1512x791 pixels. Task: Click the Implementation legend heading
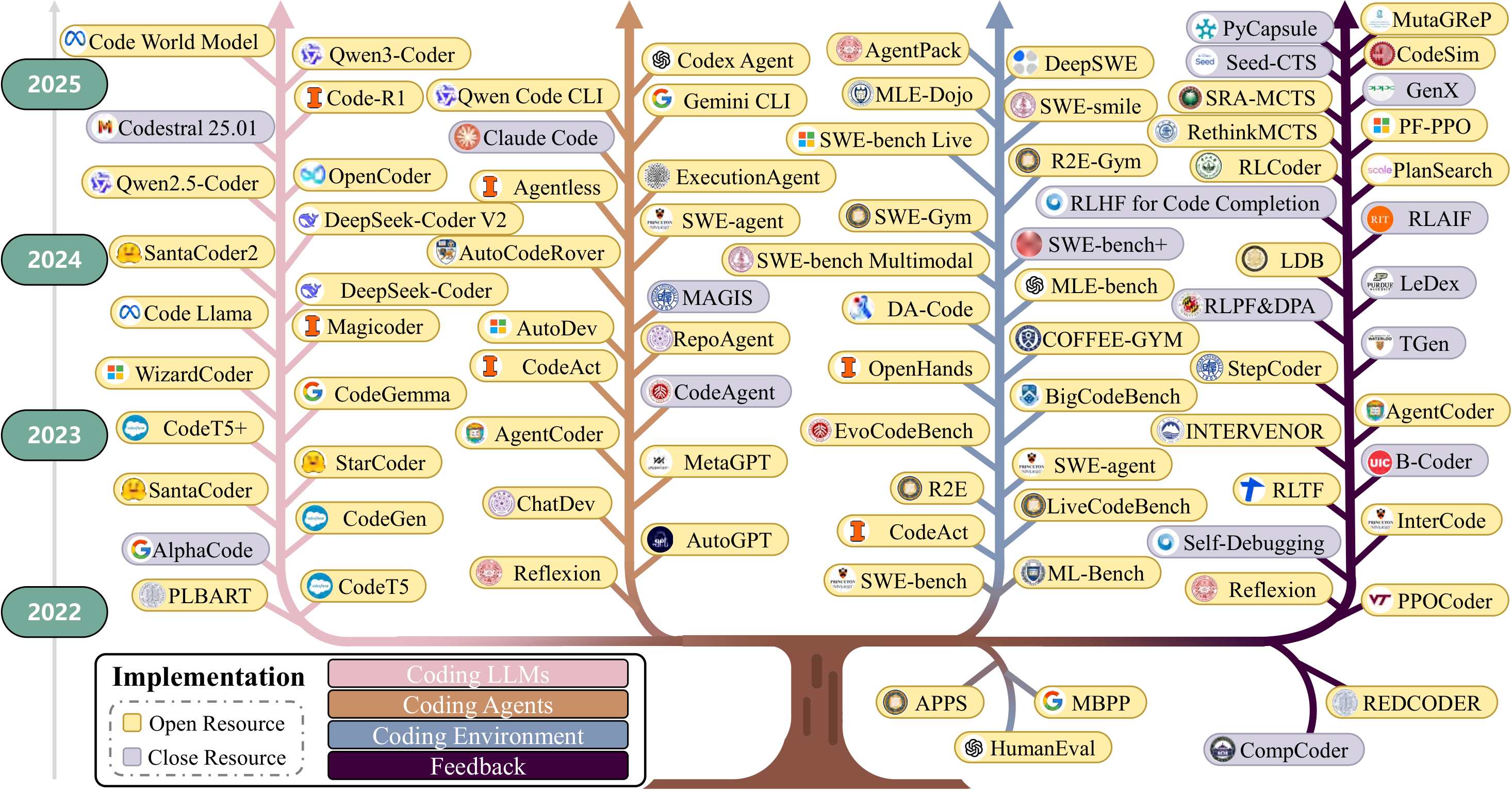pos(208,676)
